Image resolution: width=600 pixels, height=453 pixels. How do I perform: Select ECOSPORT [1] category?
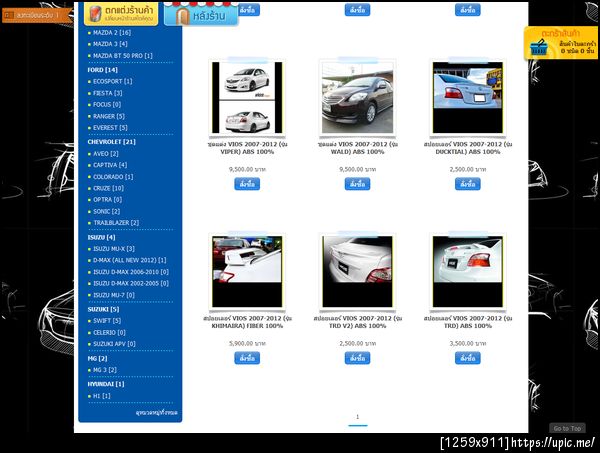pos(112,81)
